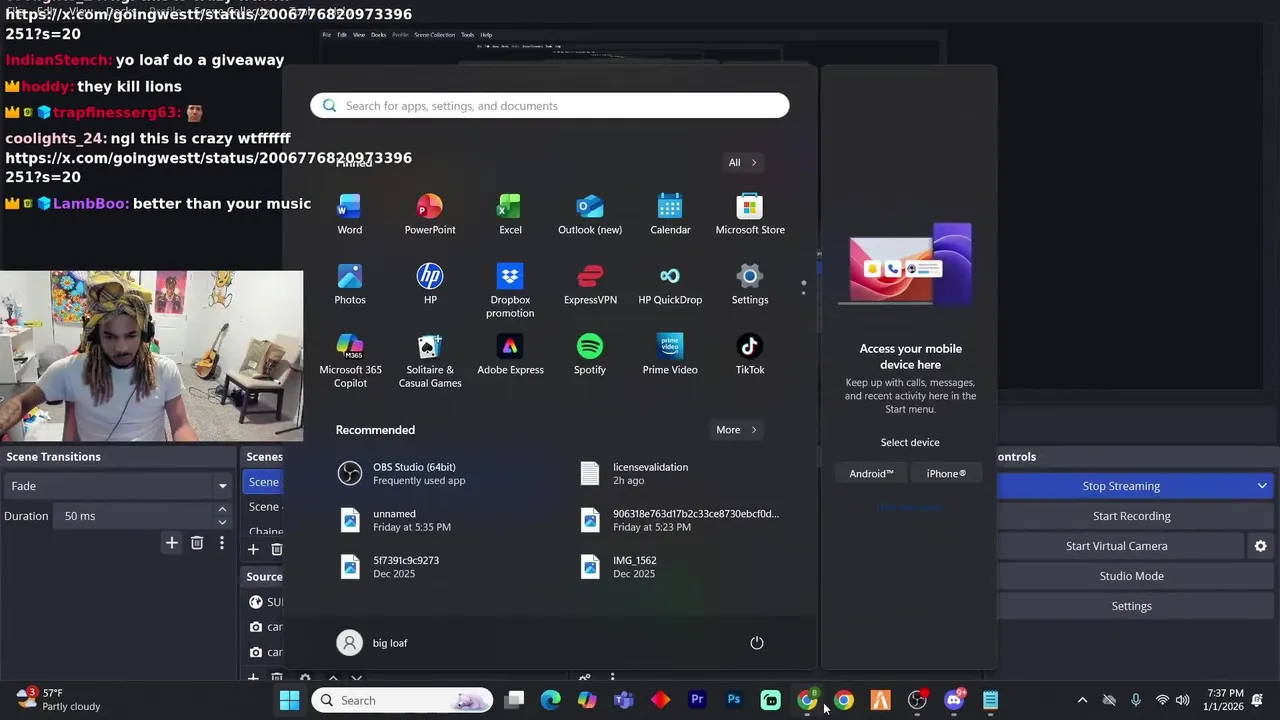Viewport: 1280px width, 720px height.
Task: Open the Calendar app
Action: (x=670, y=215)
